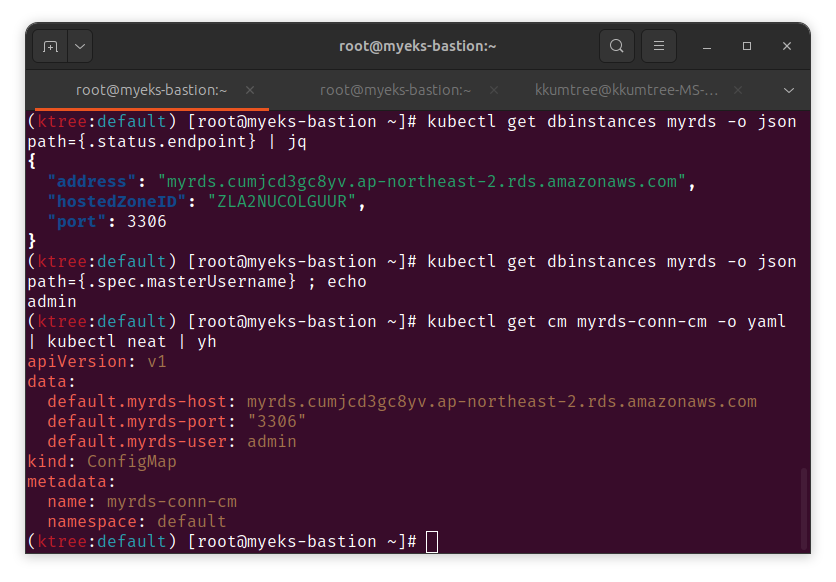
Task: Close the second root@myeks-bastion tab
Action: [494, 90]
